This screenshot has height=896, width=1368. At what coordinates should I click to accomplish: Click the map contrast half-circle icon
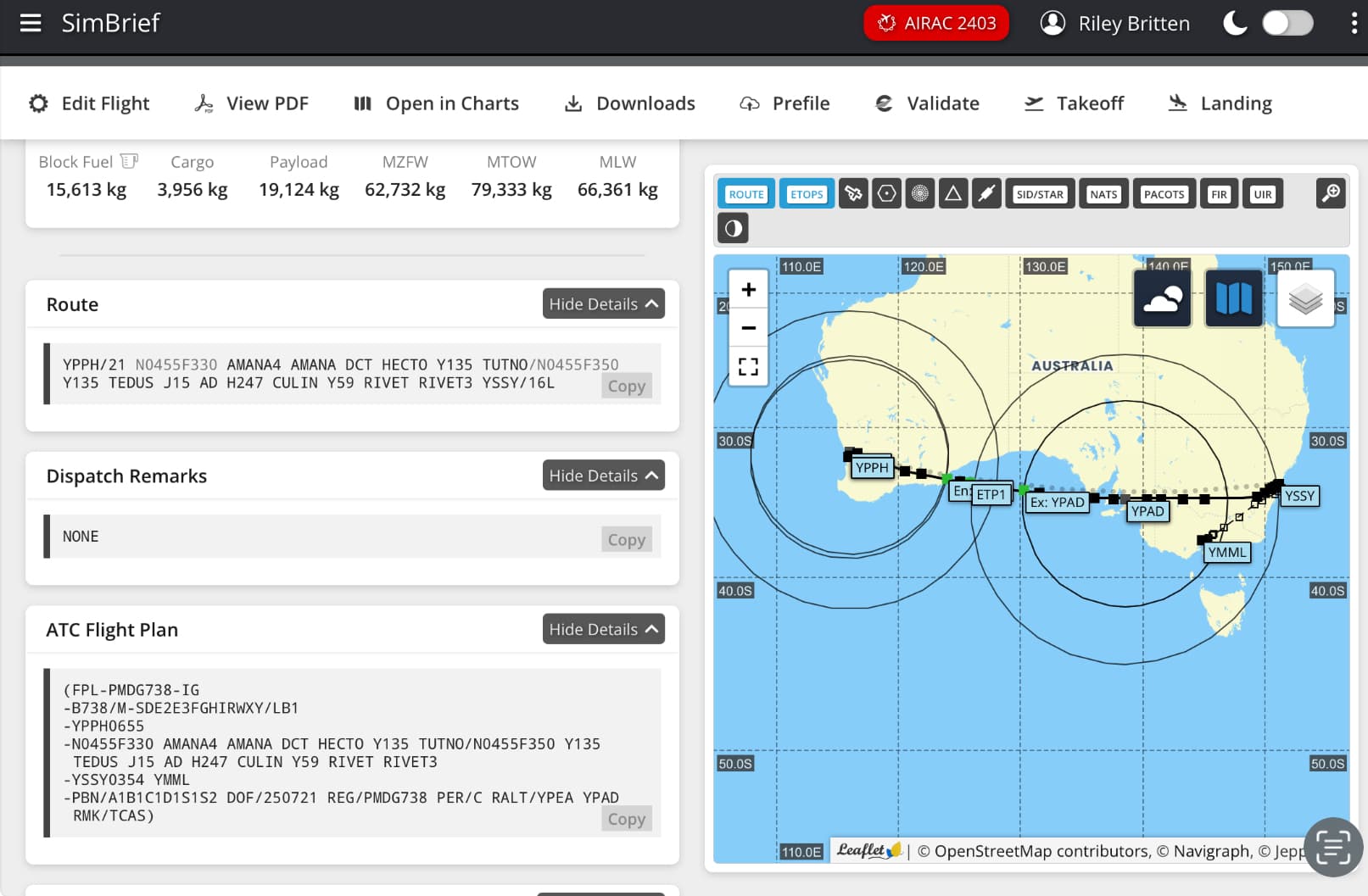(734, 228)
